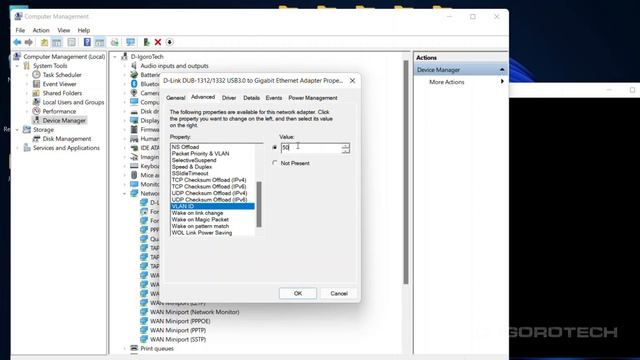The width and height of the screenshot is (640, 360).
Task: Click the Property list scrollbar thumb
Action: coord(259,204)
